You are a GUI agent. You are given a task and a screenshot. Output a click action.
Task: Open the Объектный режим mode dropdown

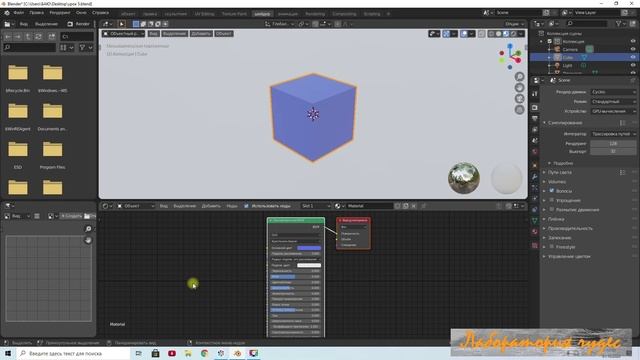pyautogui.click(x=123, y=34)
